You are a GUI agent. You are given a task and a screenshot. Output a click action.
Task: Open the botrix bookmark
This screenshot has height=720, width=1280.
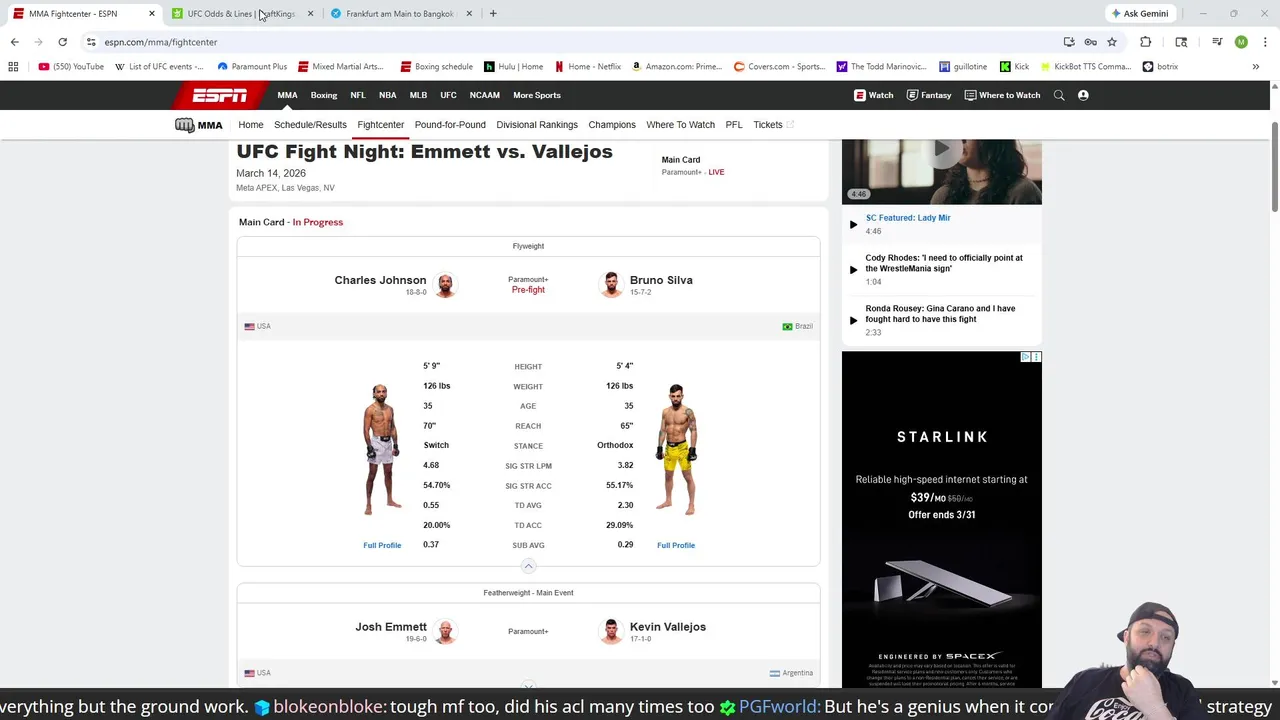[x=1160, y=67]
